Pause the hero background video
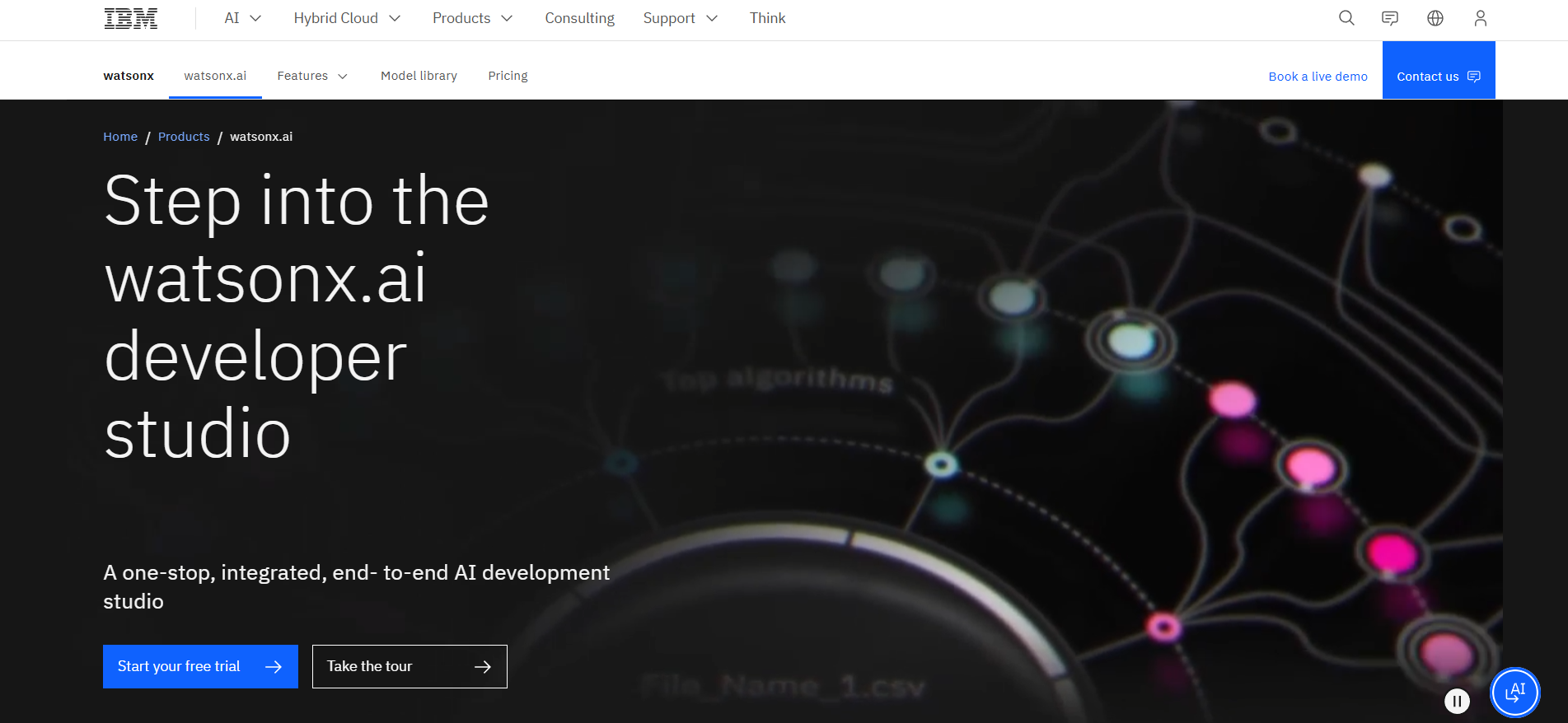Screen dimensions: 1568x723 tap(1457, 701)
